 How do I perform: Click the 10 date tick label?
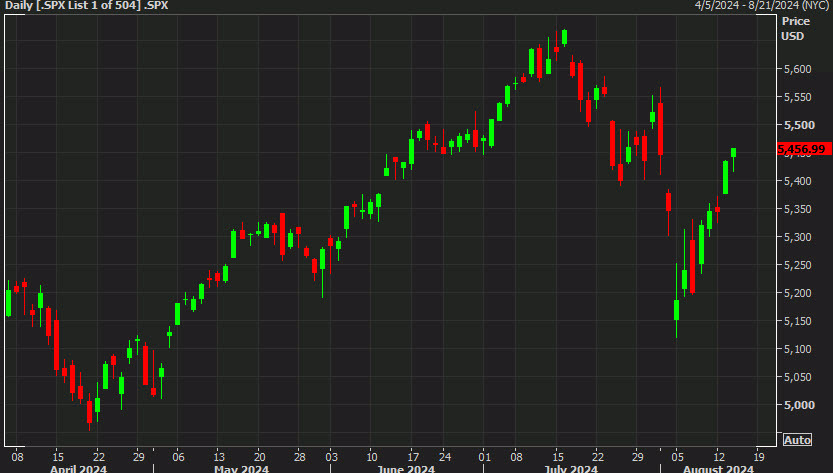tap(372, 457)
